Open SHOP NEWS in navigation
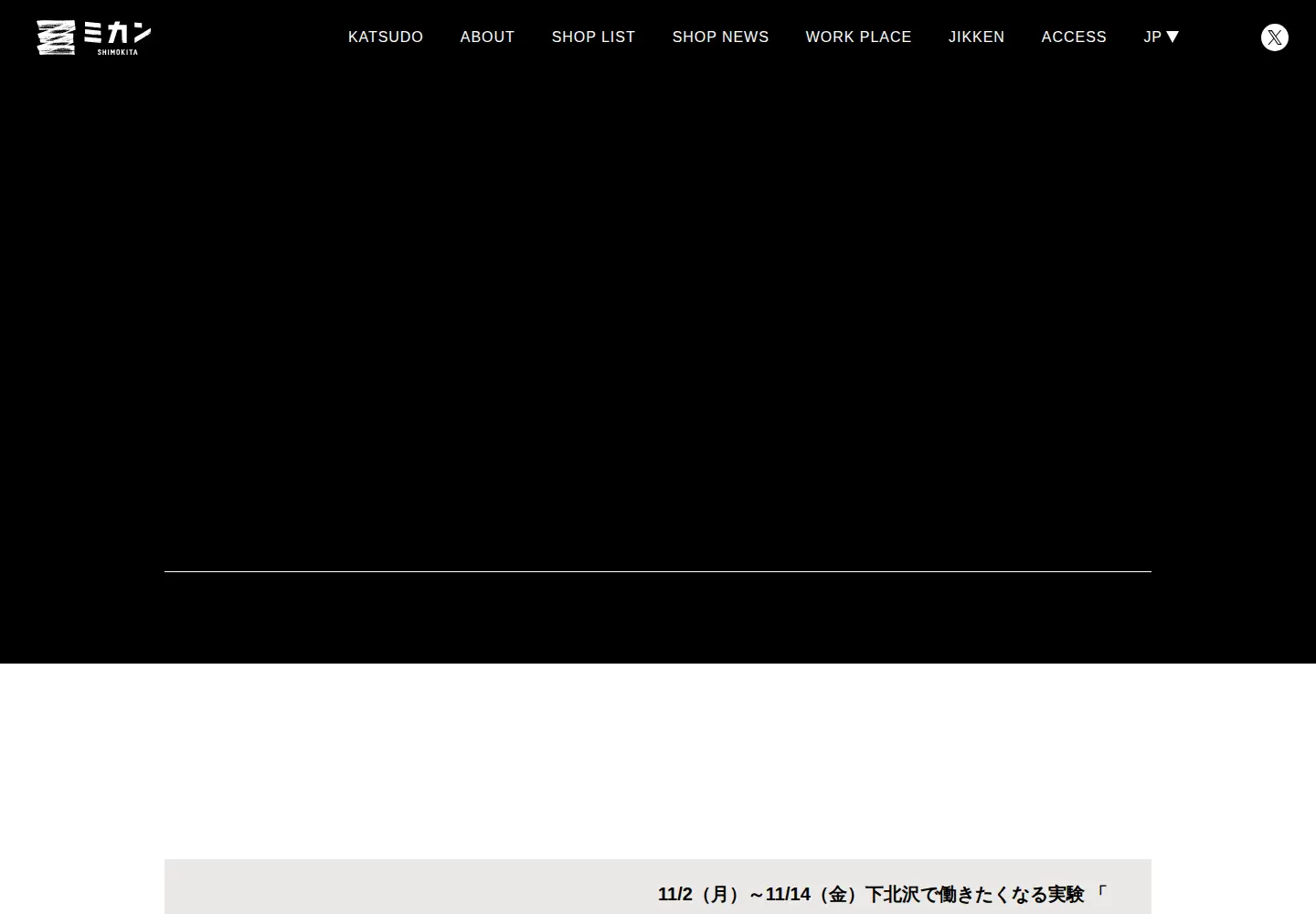This screenshot has width=1316, height=914. point(720,37)
